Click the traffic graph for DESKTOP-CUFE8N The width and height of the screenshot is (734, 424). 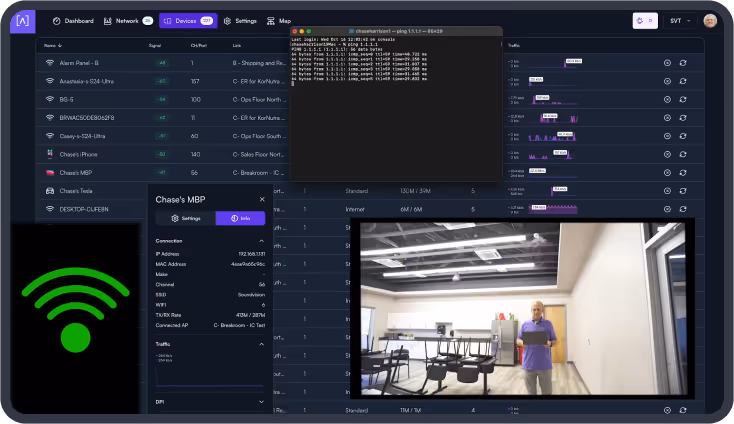pyautogui.click(x=554, y=209)
